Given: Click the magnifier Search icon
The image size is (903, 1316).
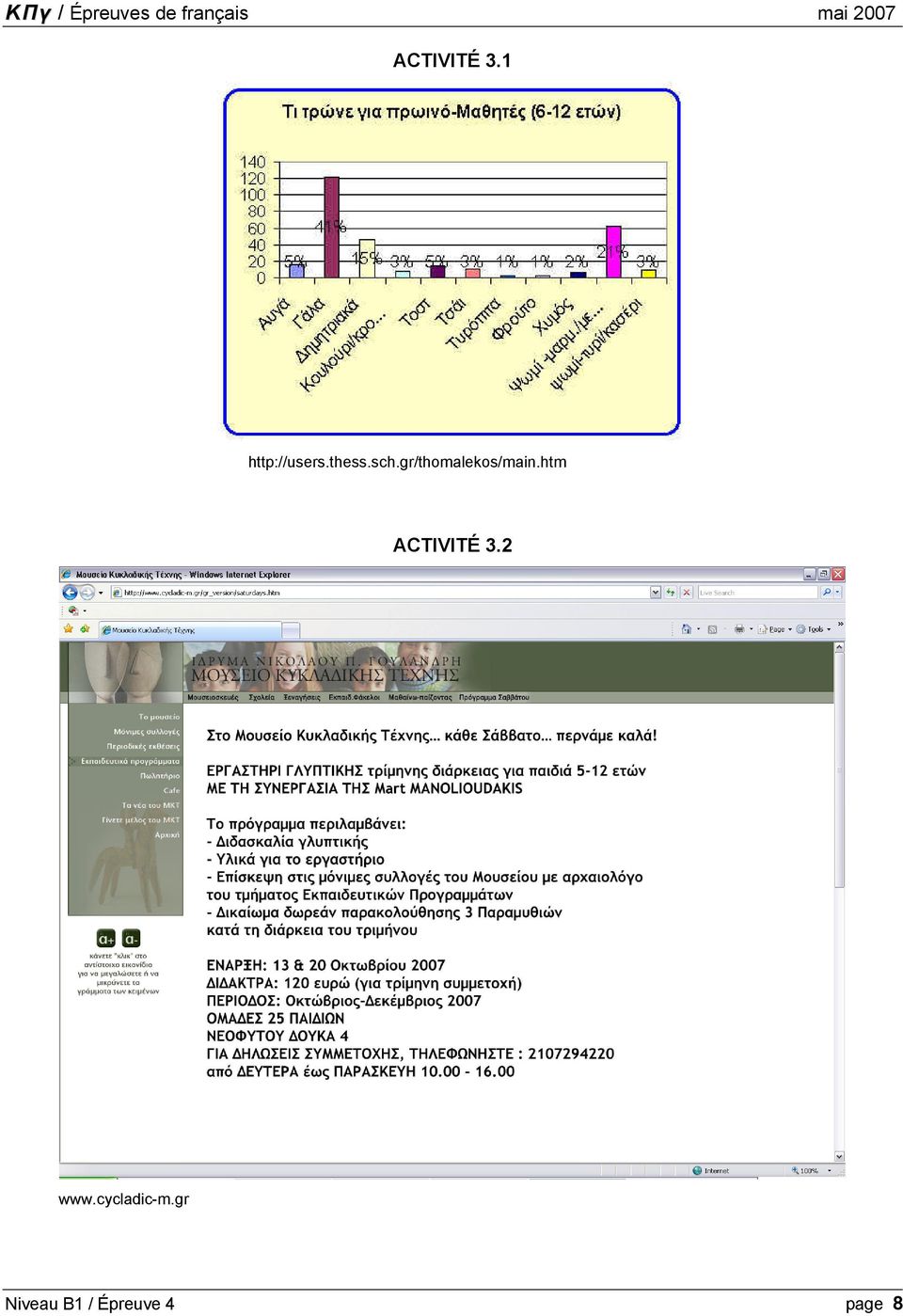Looking at the screenshot, I should pyautogui.click(x=827, y=593).
